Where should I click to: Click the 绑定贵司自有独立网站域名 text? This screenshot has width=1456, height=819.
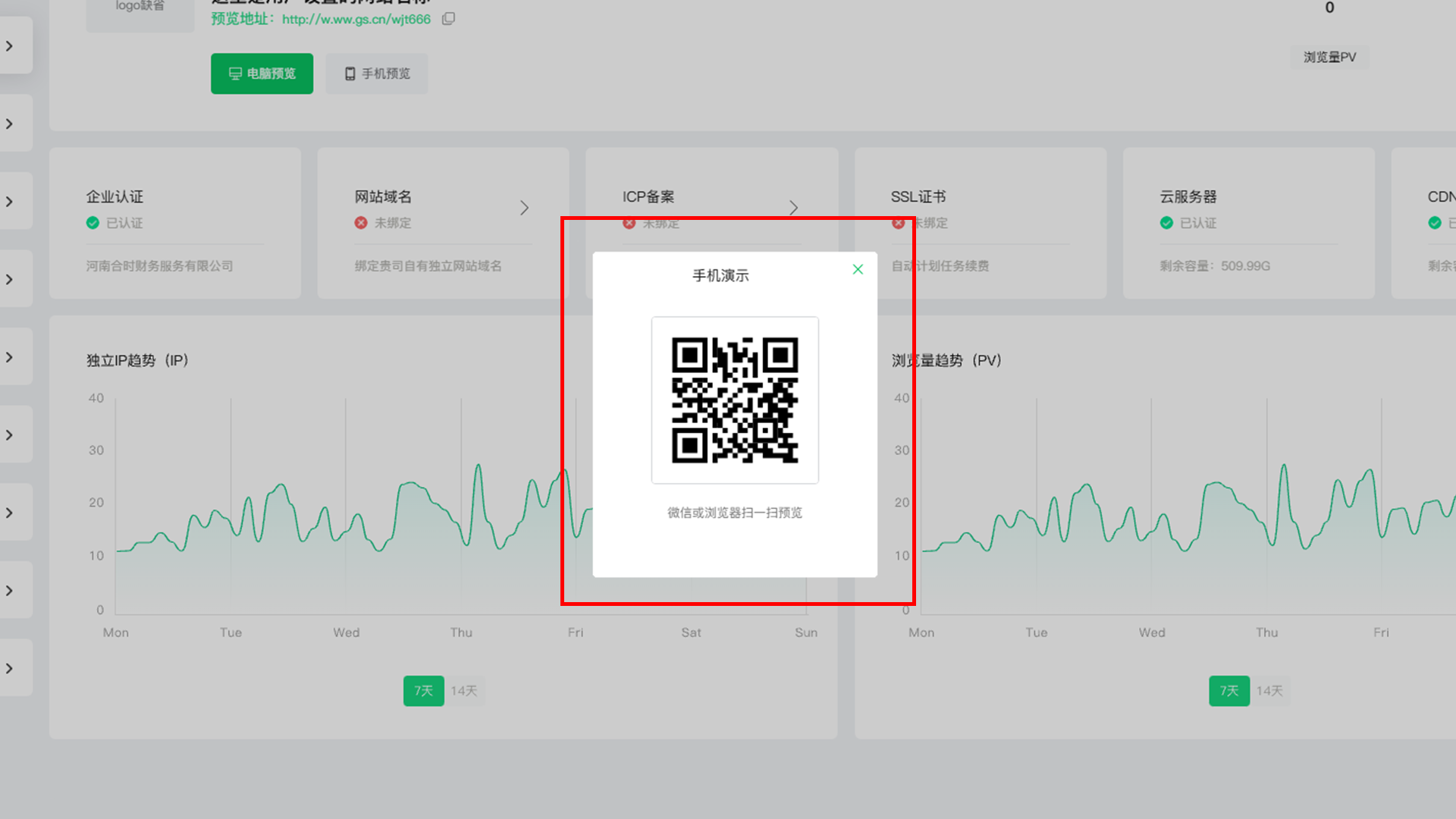tap(428, 266)
